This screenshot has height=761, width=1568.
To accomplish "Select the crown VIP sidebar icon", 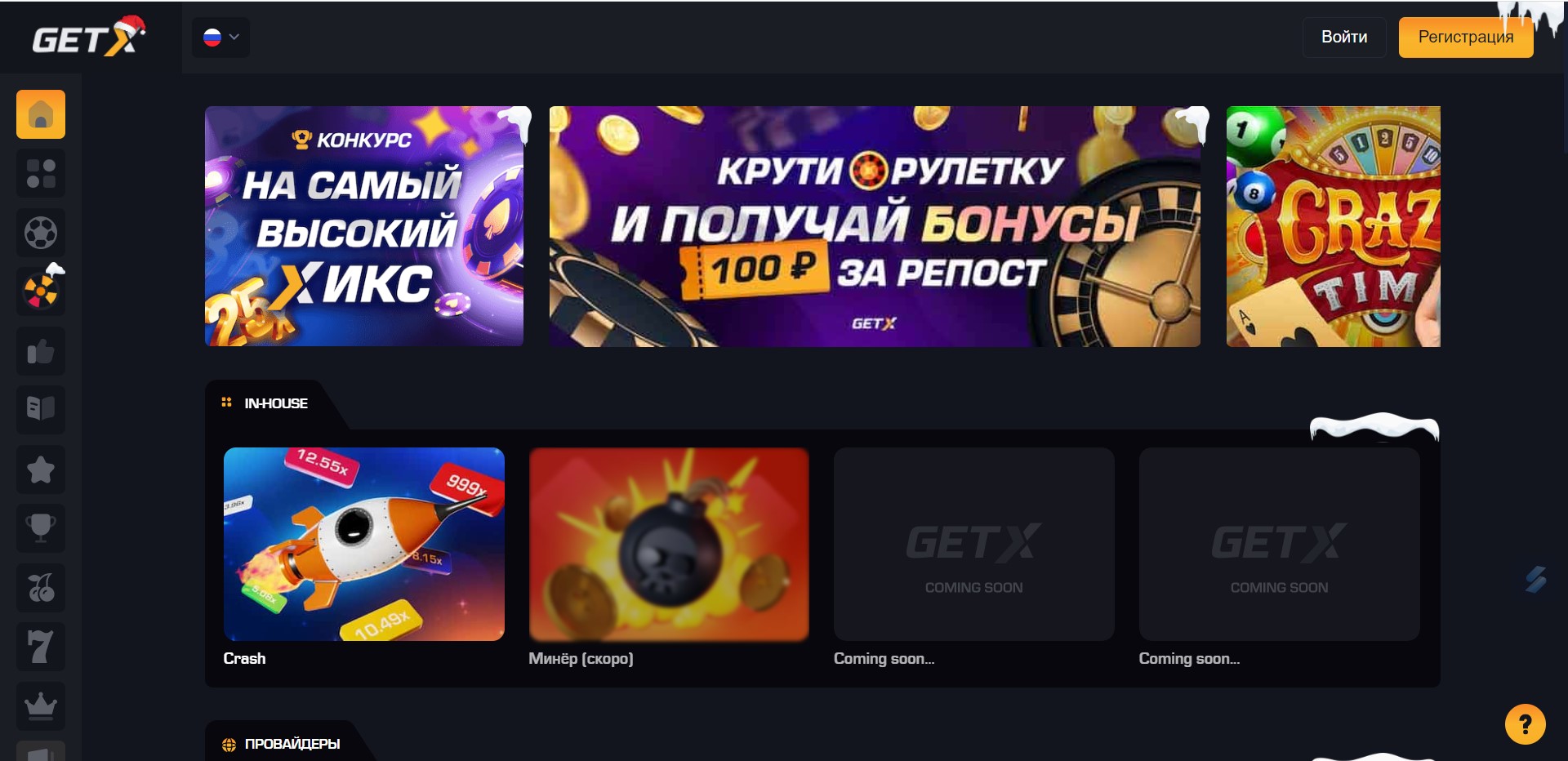I will [41, 705].
